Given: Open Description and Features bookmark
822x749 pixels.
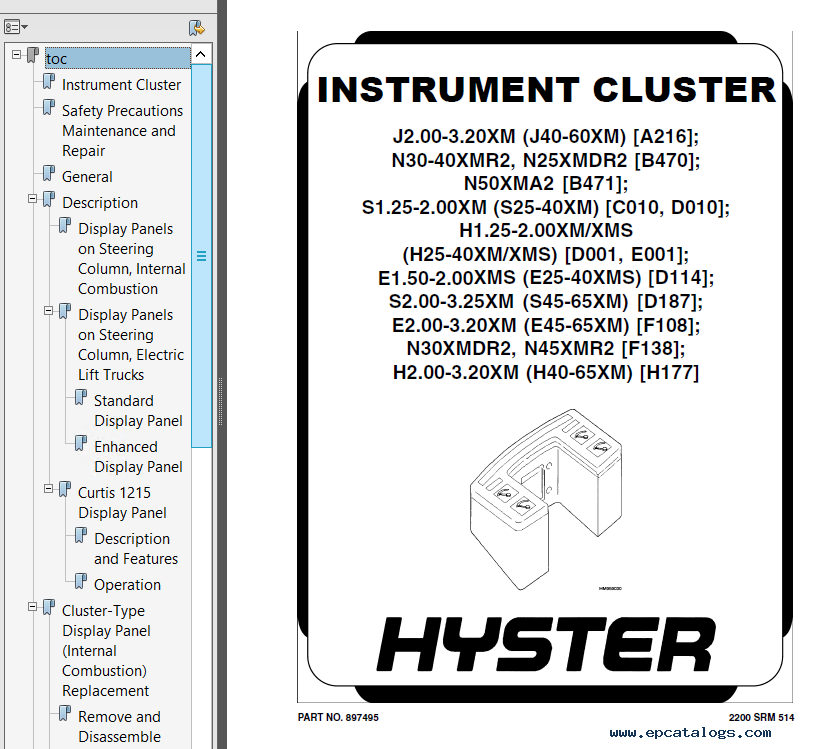Looking at the screenshot, I should point(136,549).
